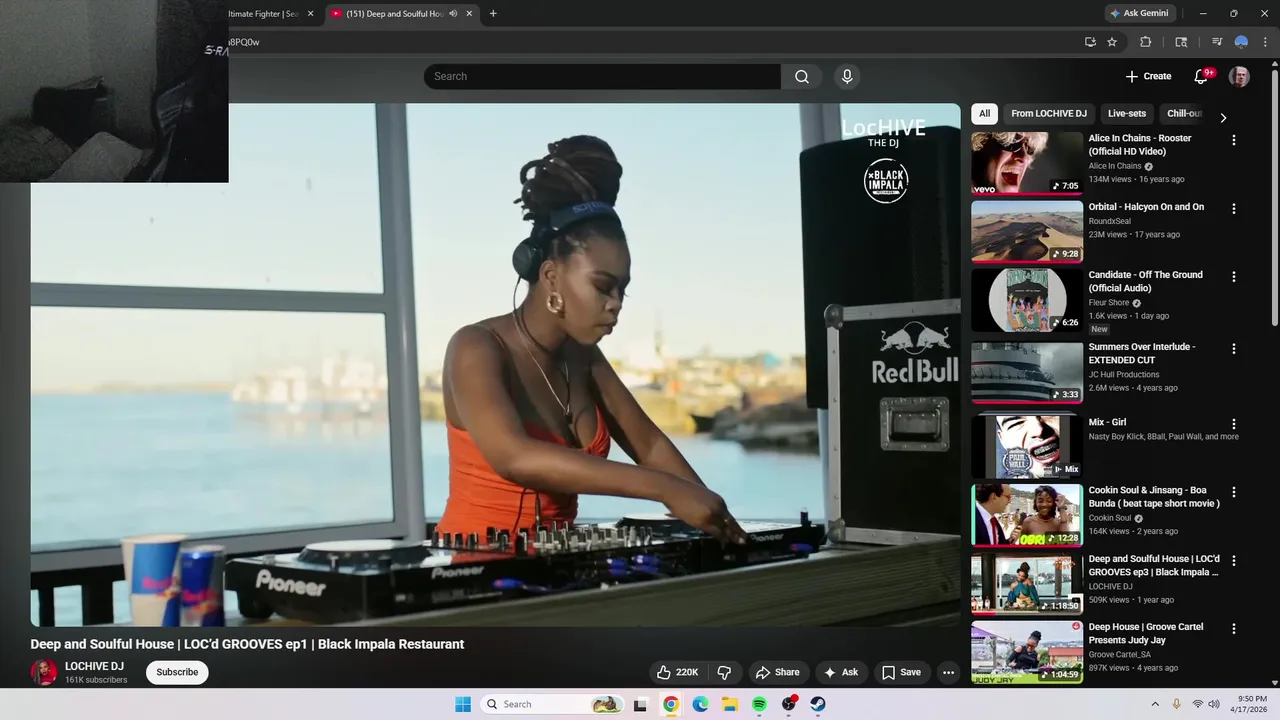Click the Share button
The height and width of the screenshot is (720, 1280).
(x=777, y=672)
